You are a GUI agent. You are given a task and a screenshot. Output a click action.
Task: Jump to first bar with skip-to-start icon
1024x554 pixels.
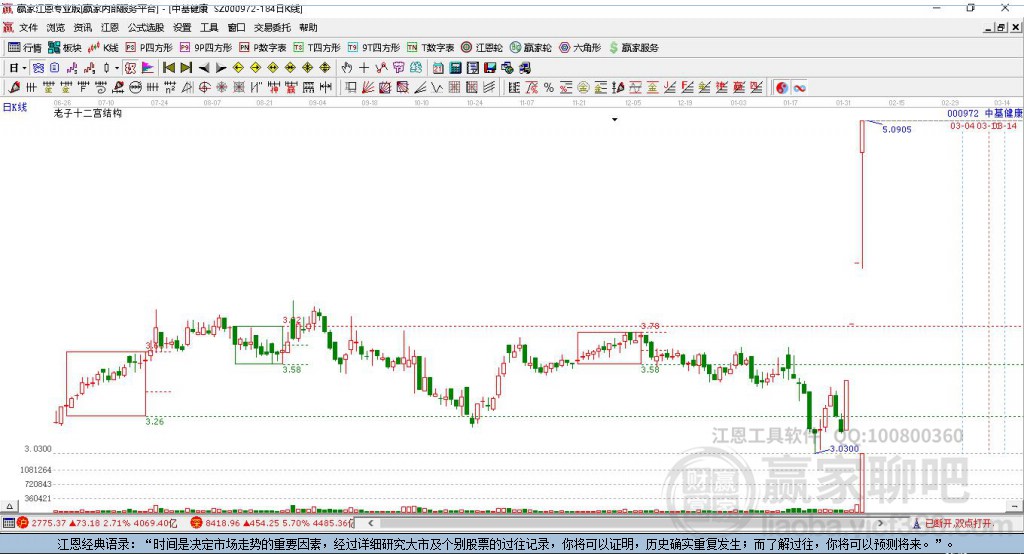coord(168,68)
